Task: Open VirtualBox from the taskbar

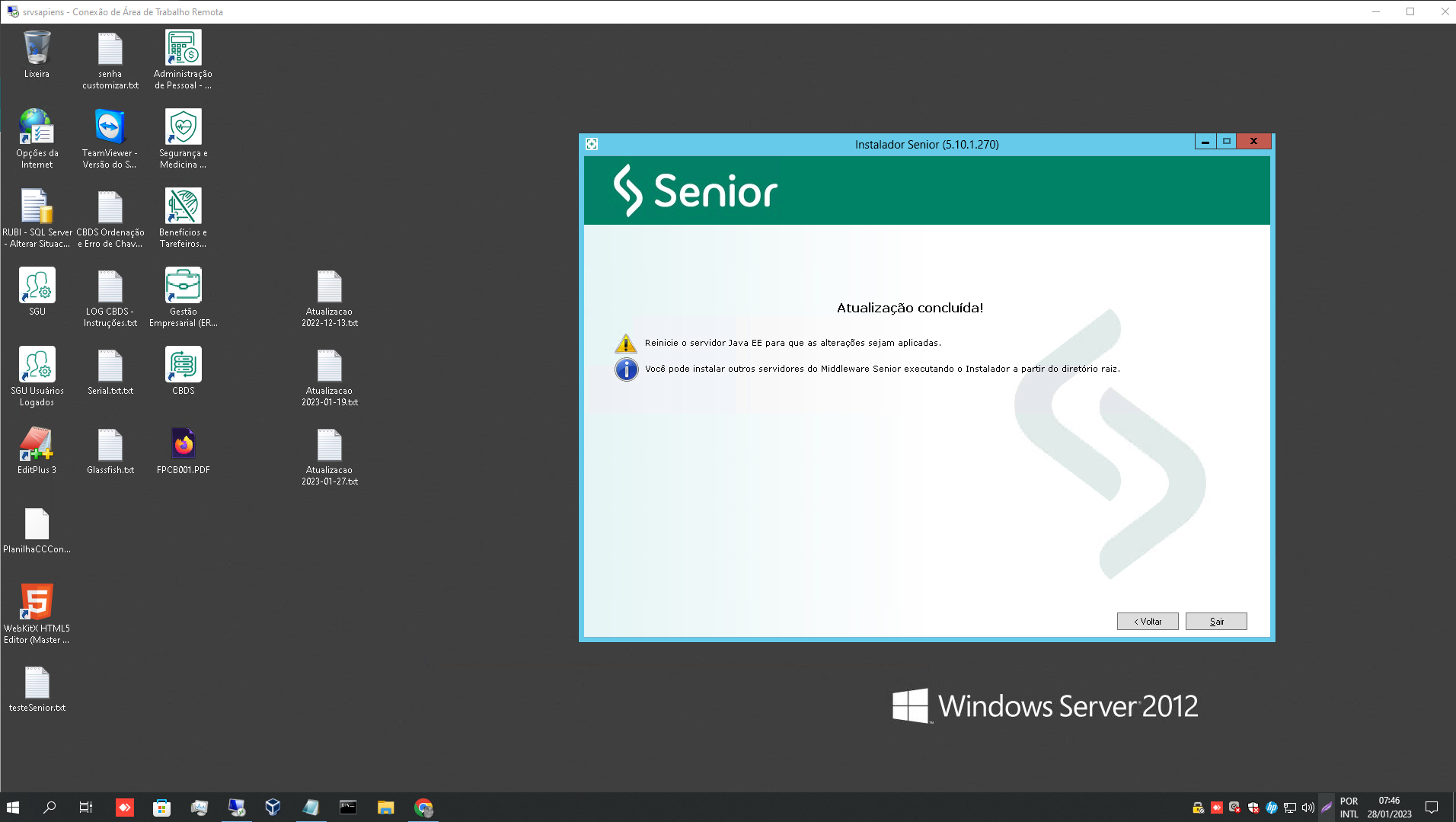Action: [273, 808]
